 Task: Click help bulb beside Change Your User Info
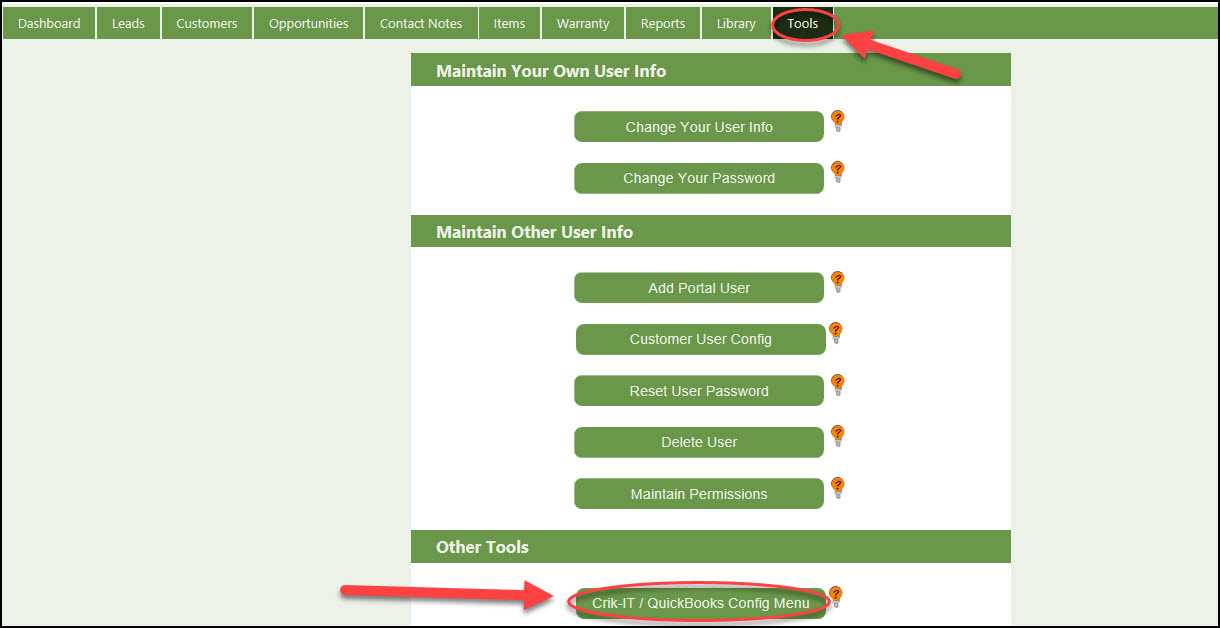click(838, 121)
